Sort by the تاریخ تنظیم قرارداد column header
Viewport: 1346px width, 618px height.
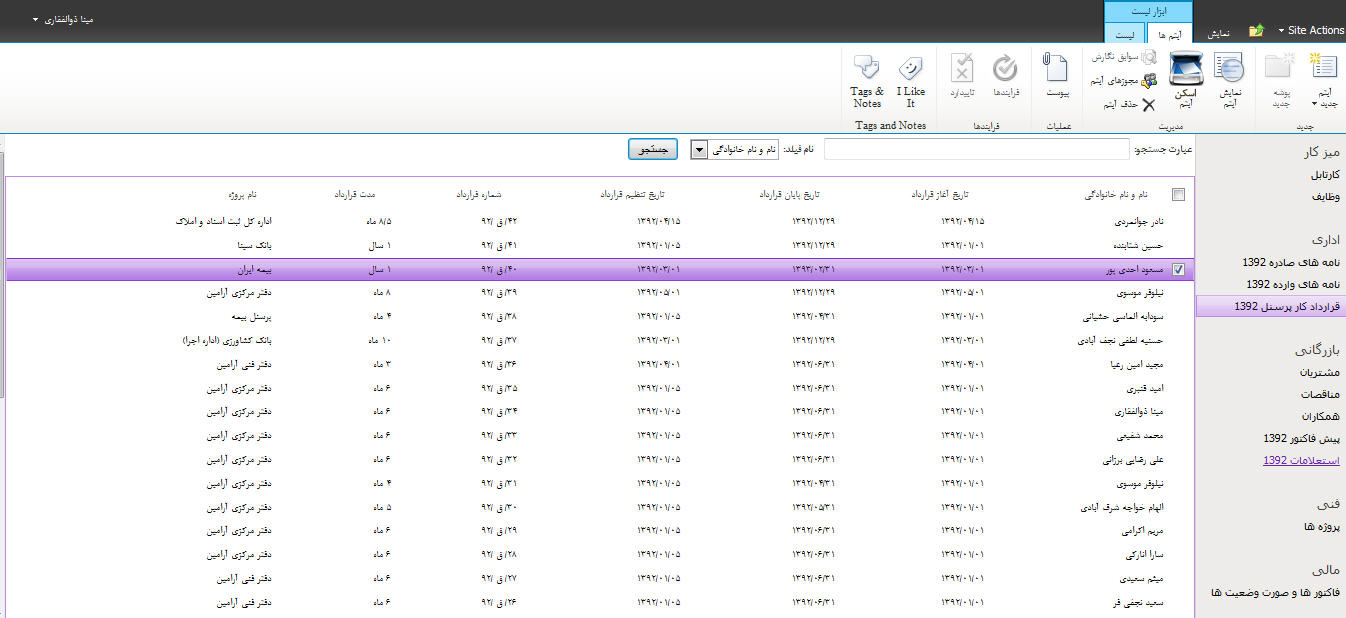click(x=632, y=195)
